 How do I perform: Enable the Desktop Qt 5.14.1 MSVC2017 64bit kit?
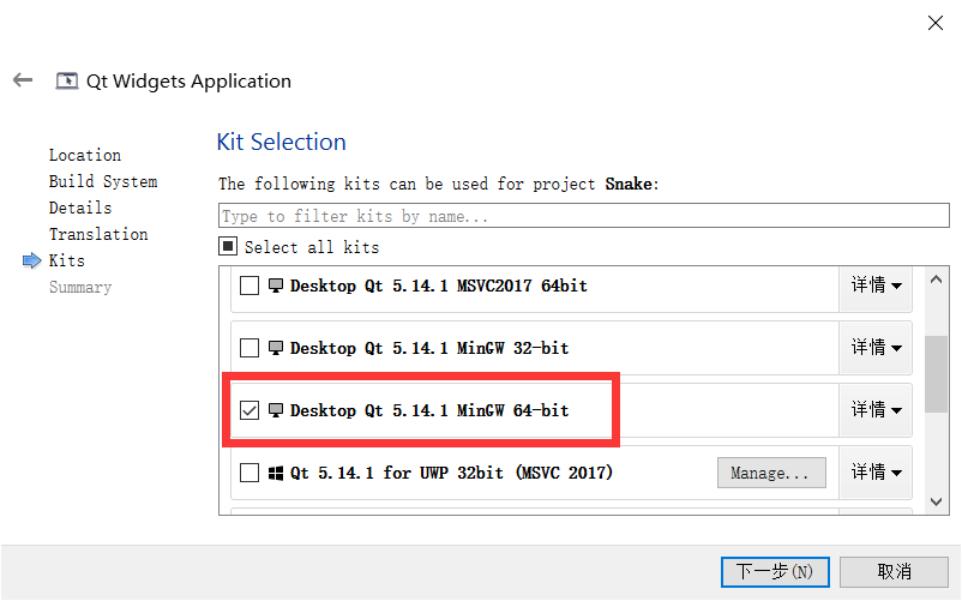[250, 286]
